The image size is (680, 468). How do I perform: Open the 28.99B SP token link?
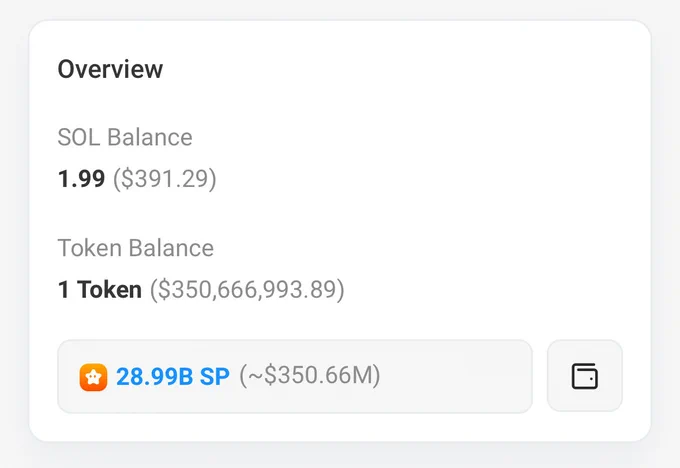[173, 376]
